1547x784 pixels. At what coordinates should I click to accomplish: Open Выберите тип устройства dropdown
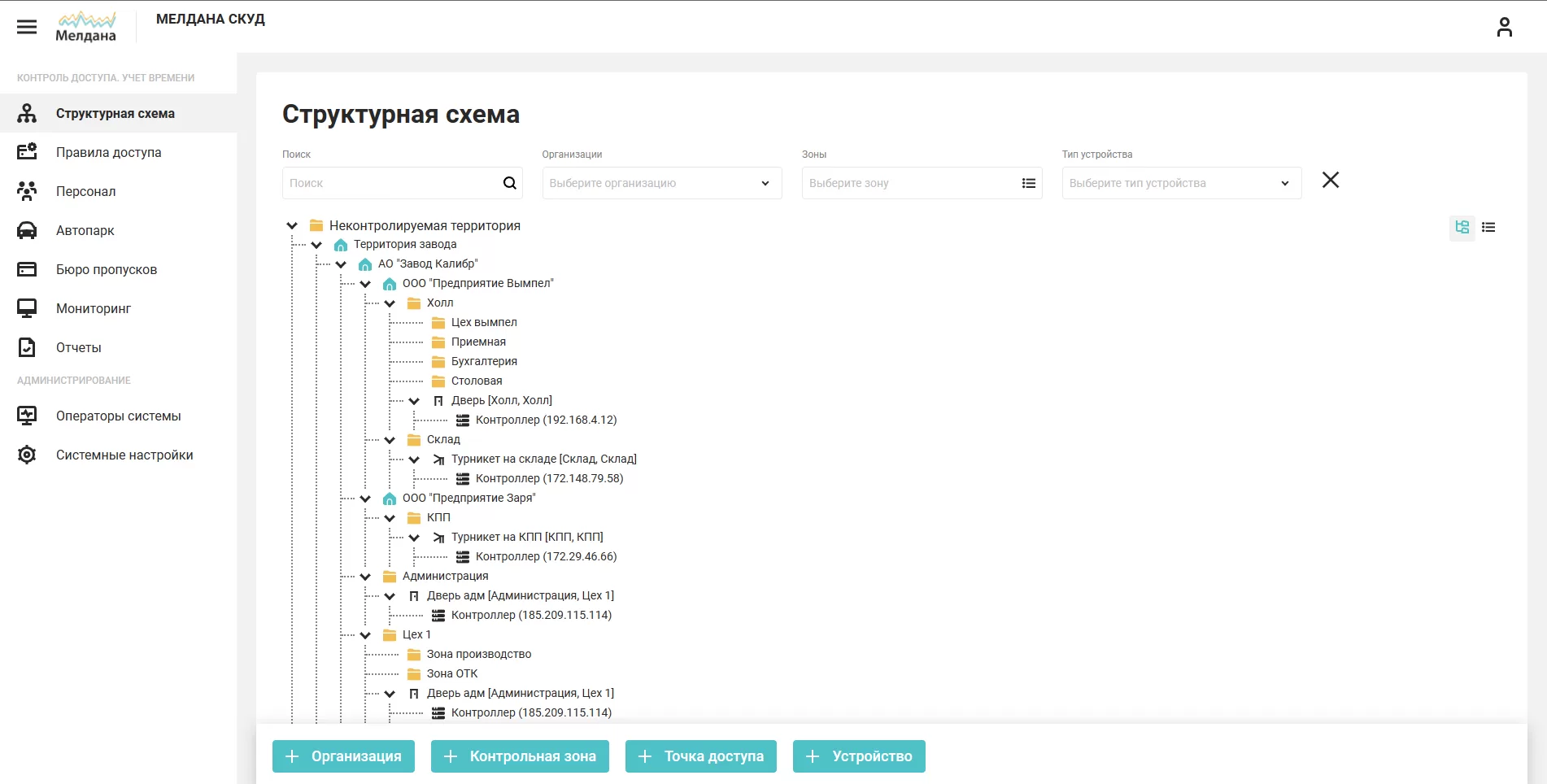pyautogui.click(x=1181, y=183)
